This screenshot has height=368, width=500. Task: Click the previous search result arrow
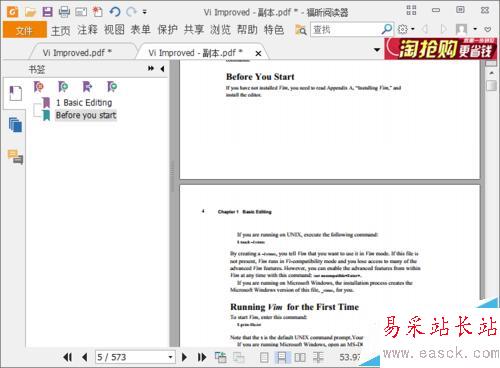[x=425, y=29]
